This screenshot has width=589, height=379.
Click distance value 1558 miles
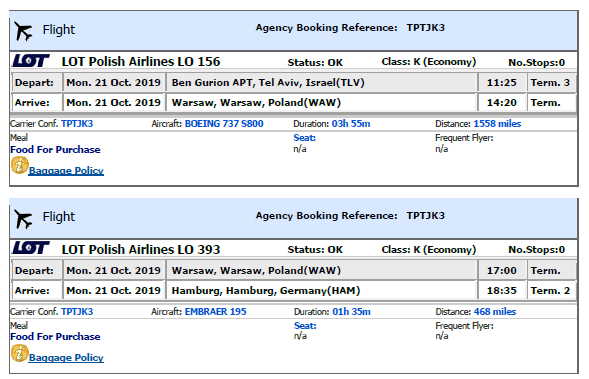tap(497, 124)
